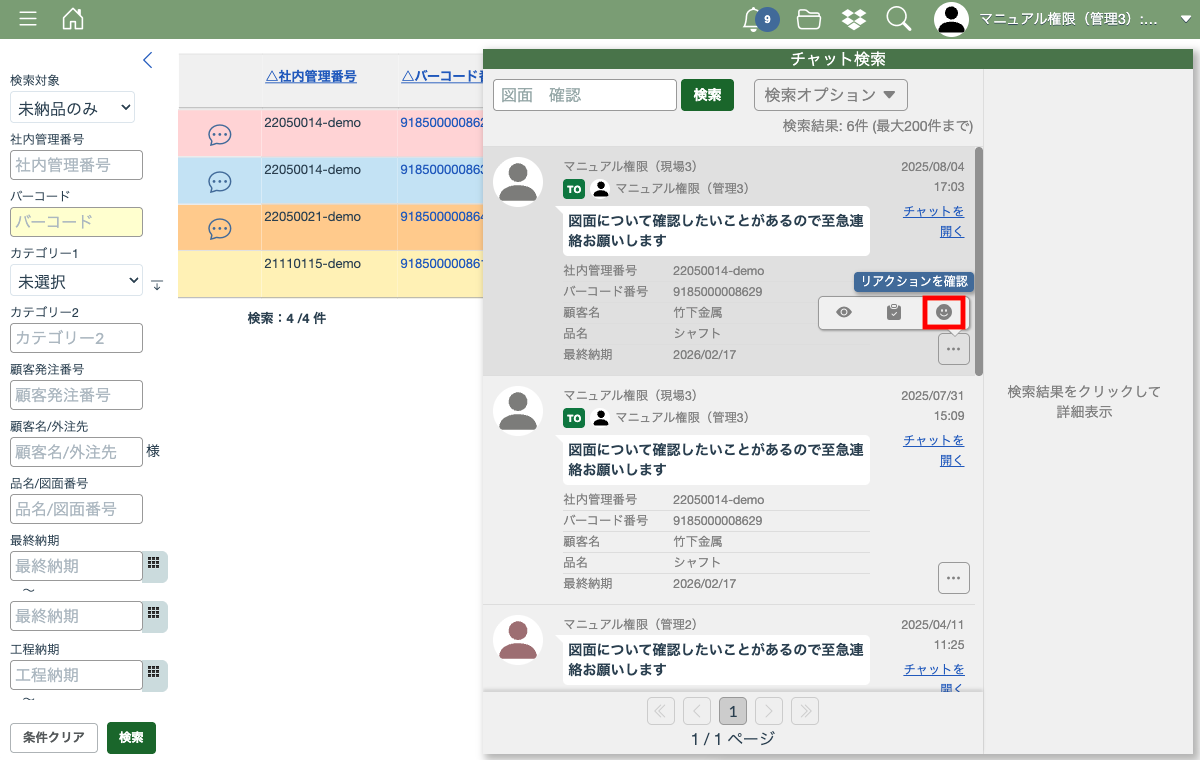Collapse the search sidebar with chevron
Image resolution: width=1200 pixels, height=760 pixels.
(x=148, y=60)
